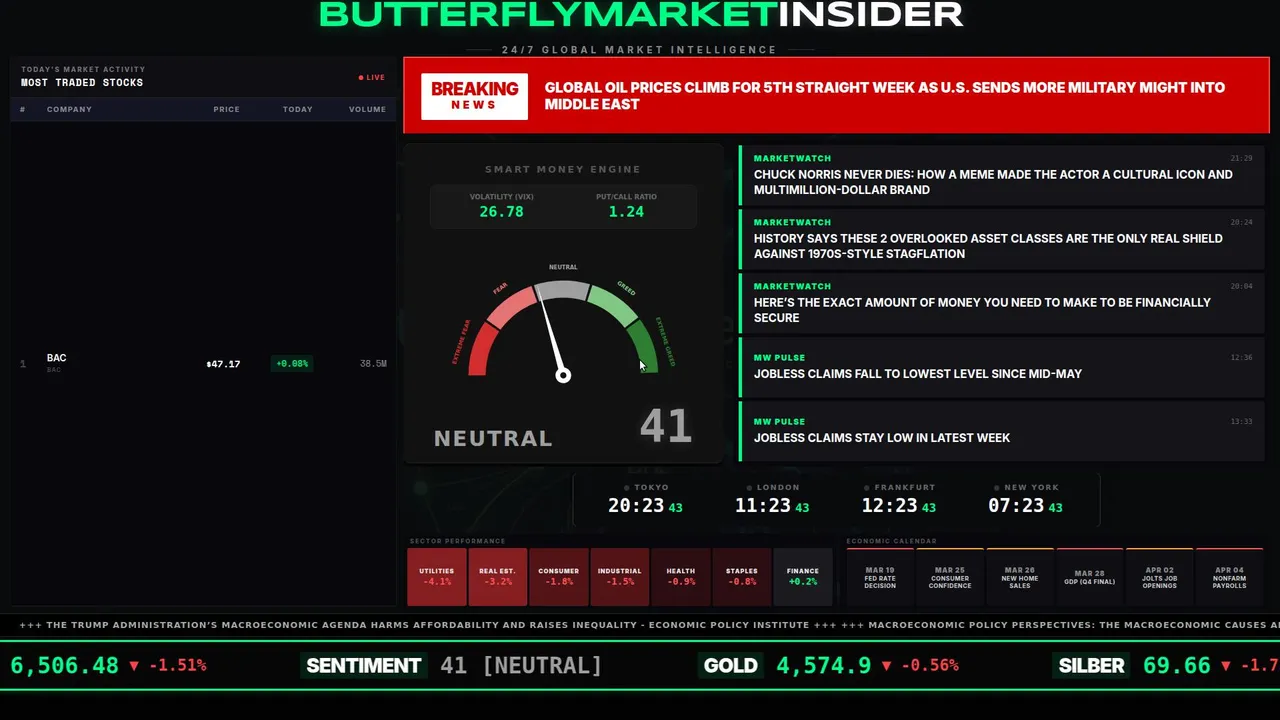
Task: Click the gauge needle pivot circle
Action: [563, 375]
